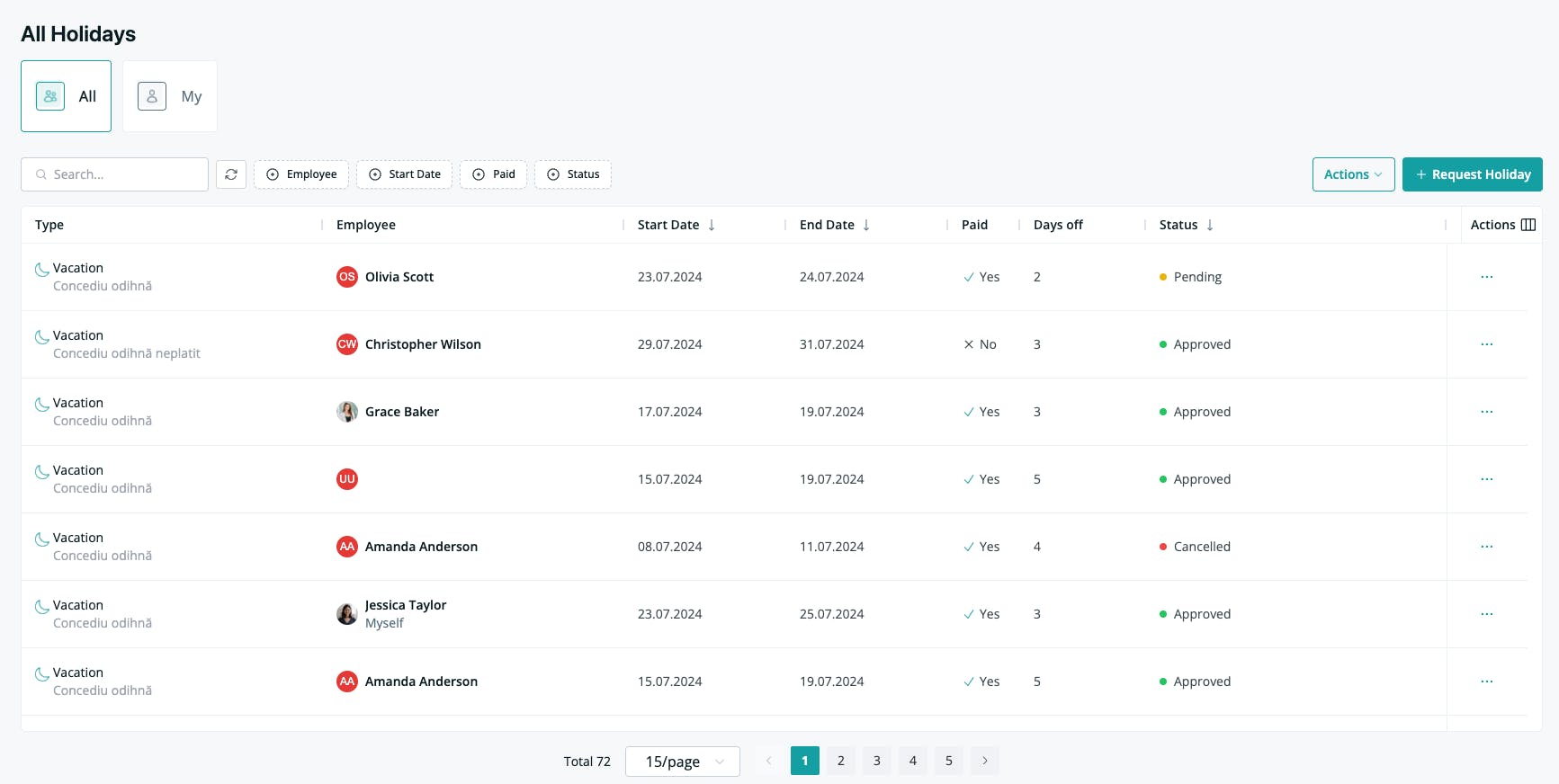The image size is (1559, 784).
Task: Sort by Status column arrow
Action: (x=1210, y=225)
